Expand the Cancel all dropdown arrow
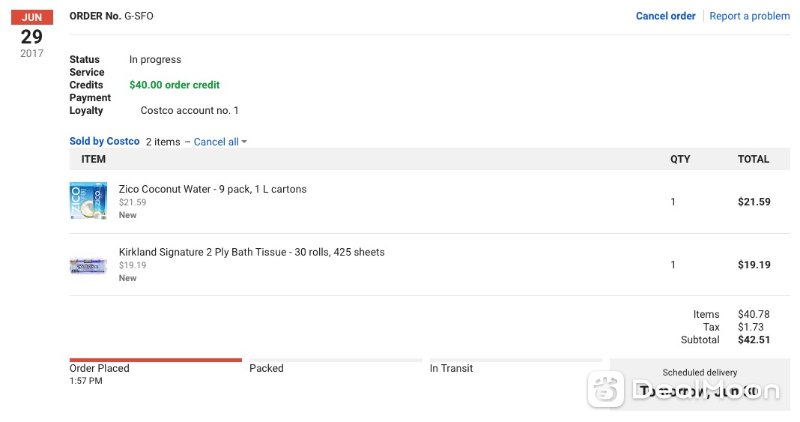The height and width of the screenshot is (422, 800). click(x=244, y=142)
